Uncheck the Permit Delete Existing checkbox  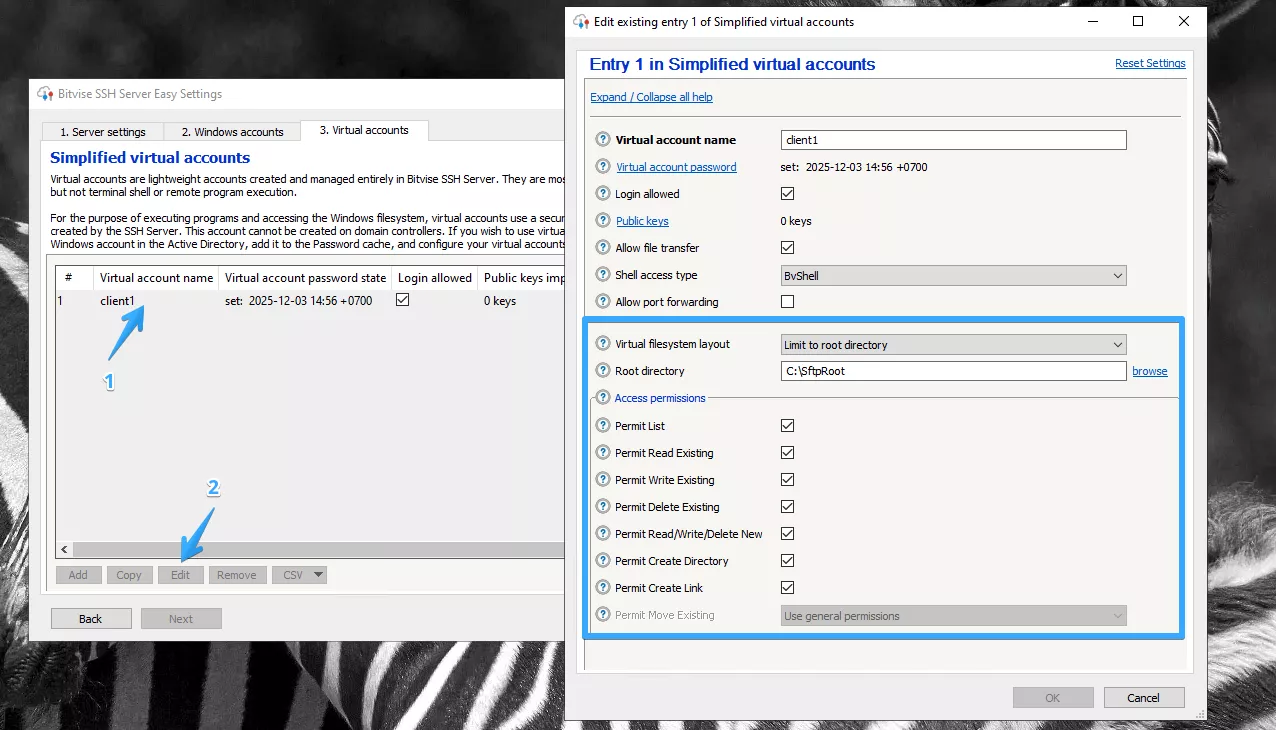point(787,507)
